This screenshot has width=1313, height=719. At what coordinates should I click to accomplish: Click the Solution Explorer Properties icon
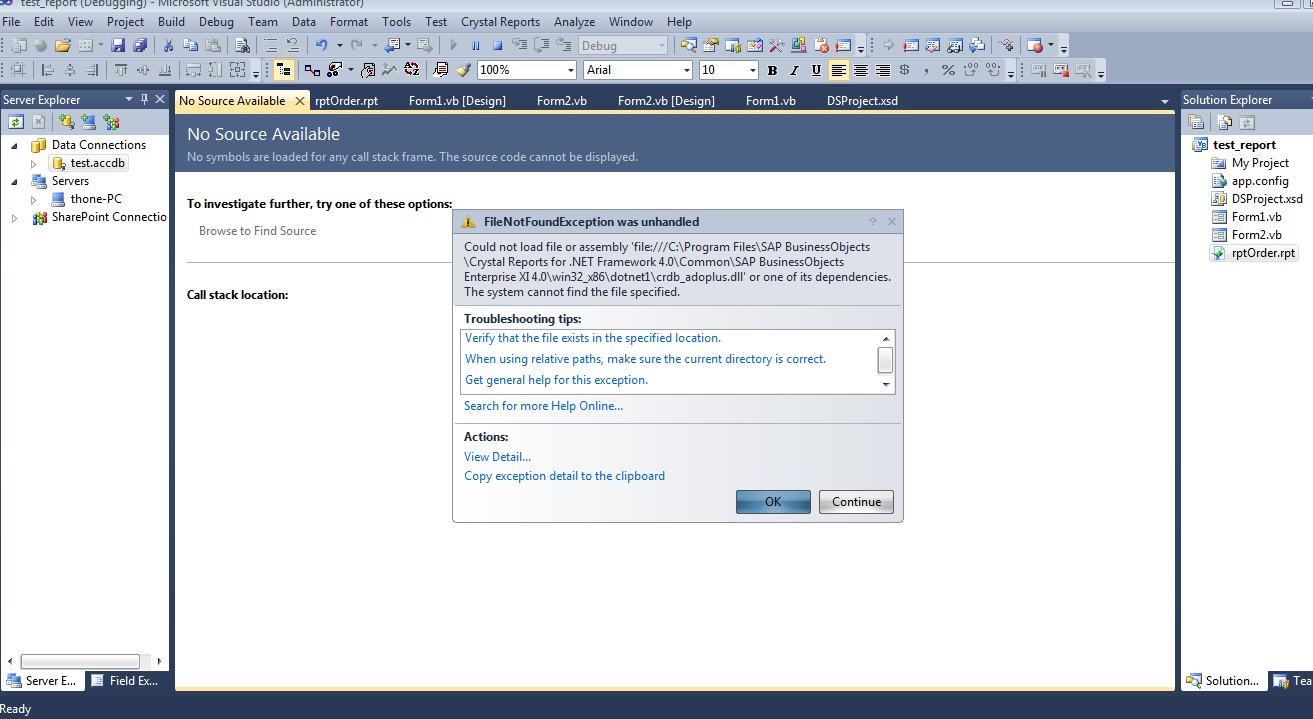[1196, 122]
